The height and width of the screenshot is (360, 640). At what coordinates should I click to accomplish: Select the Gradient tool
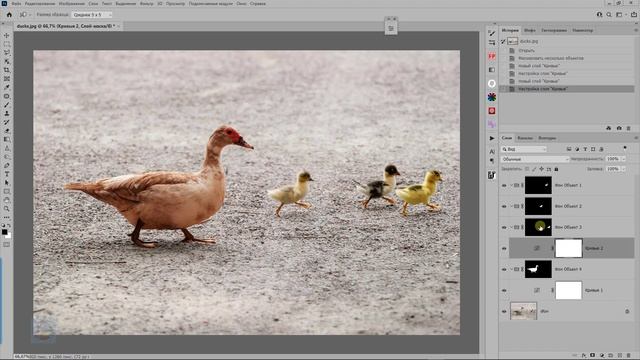(7, 140)
